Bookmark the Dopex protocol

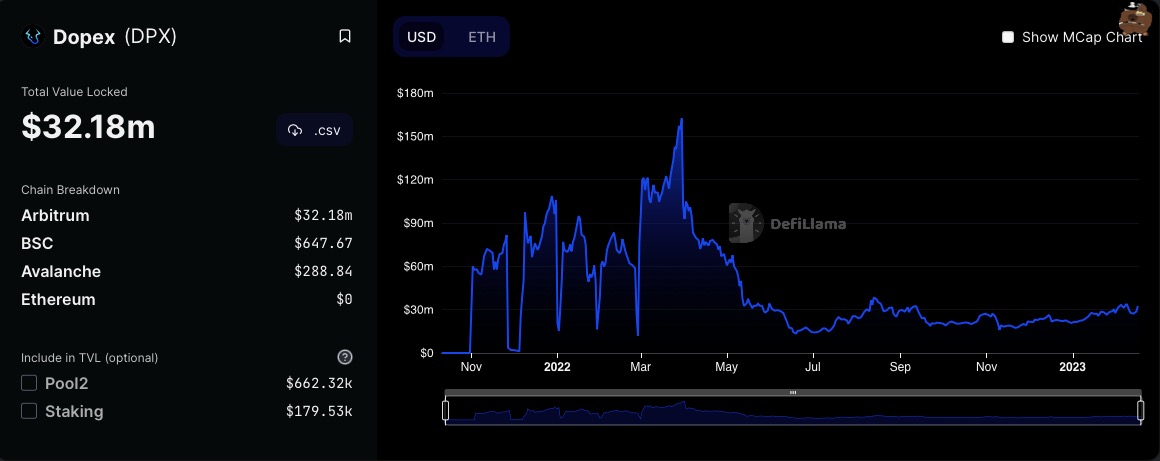(x=345, y=36)
